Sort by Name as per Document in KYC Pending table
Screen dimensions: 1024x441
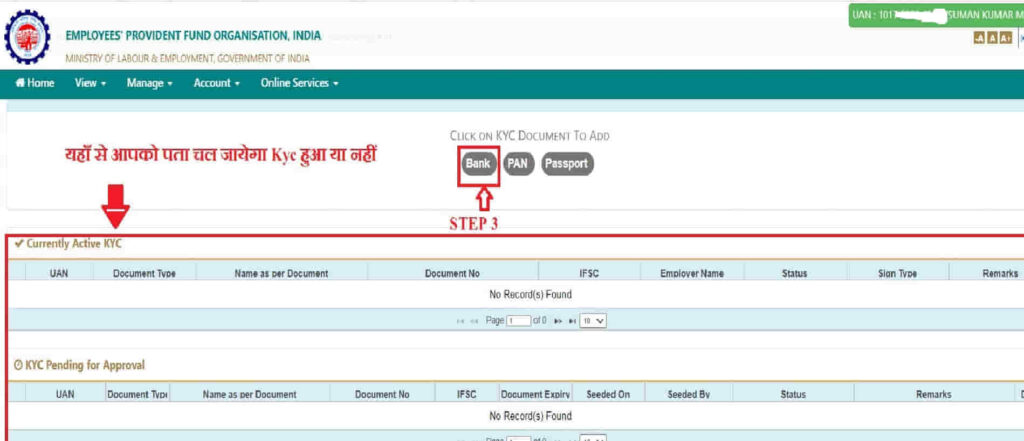tap(249, 395)
